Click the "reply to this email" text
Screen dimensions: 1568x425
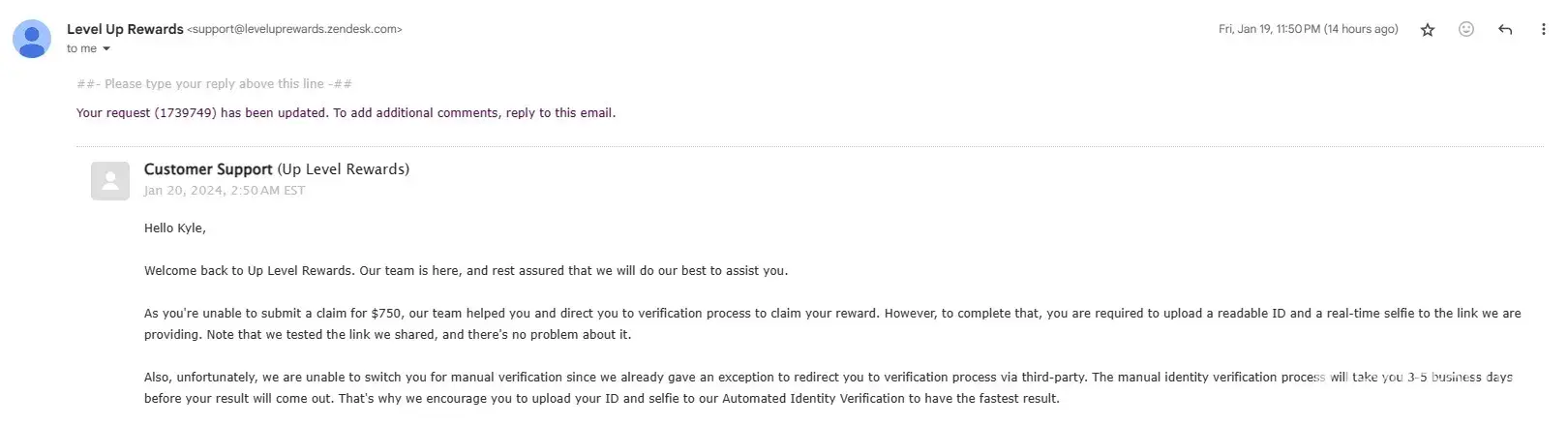pyautogui.click(x=559, y=113)
